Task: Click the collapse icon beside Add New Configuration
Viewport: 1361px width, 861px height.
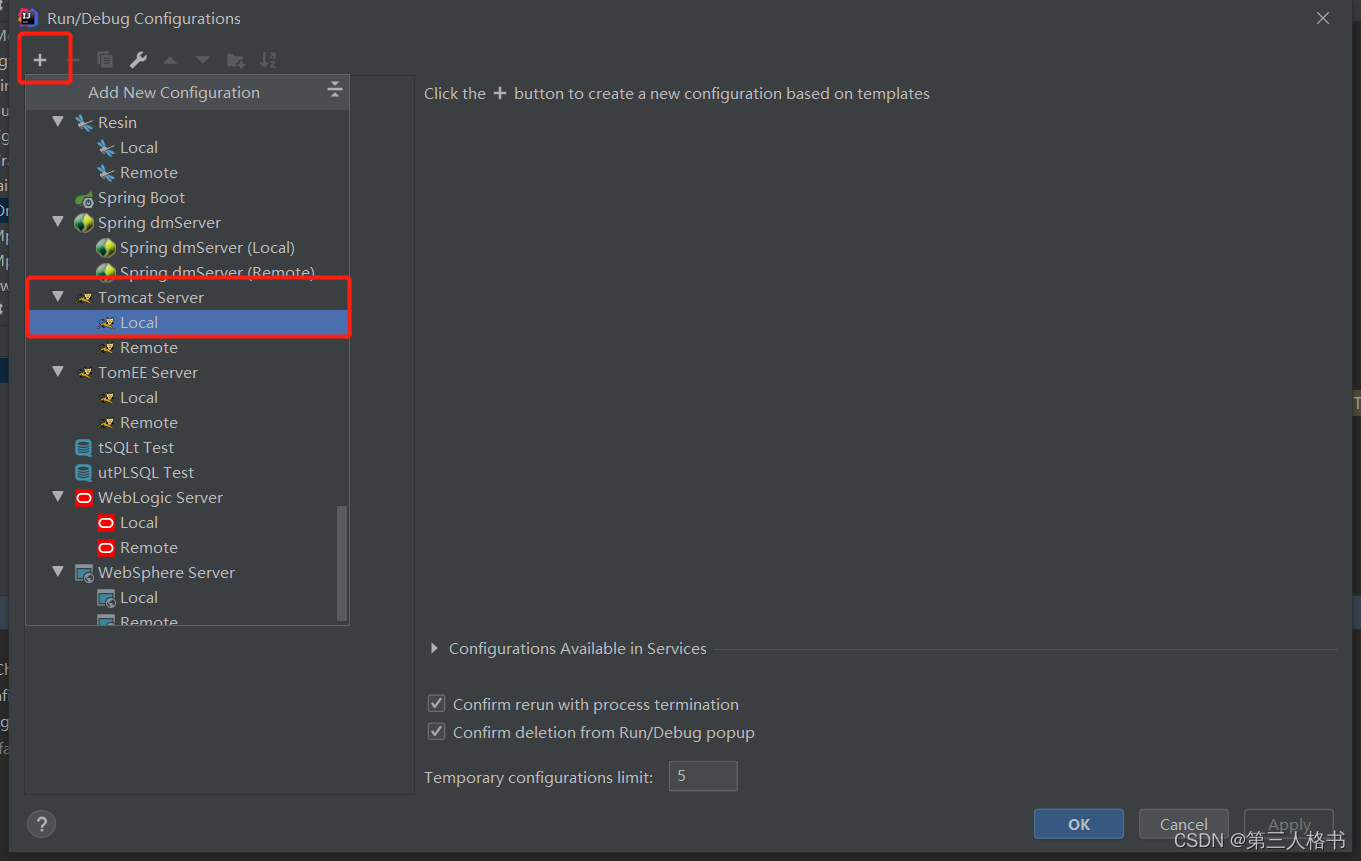Action: coord(335,92)
